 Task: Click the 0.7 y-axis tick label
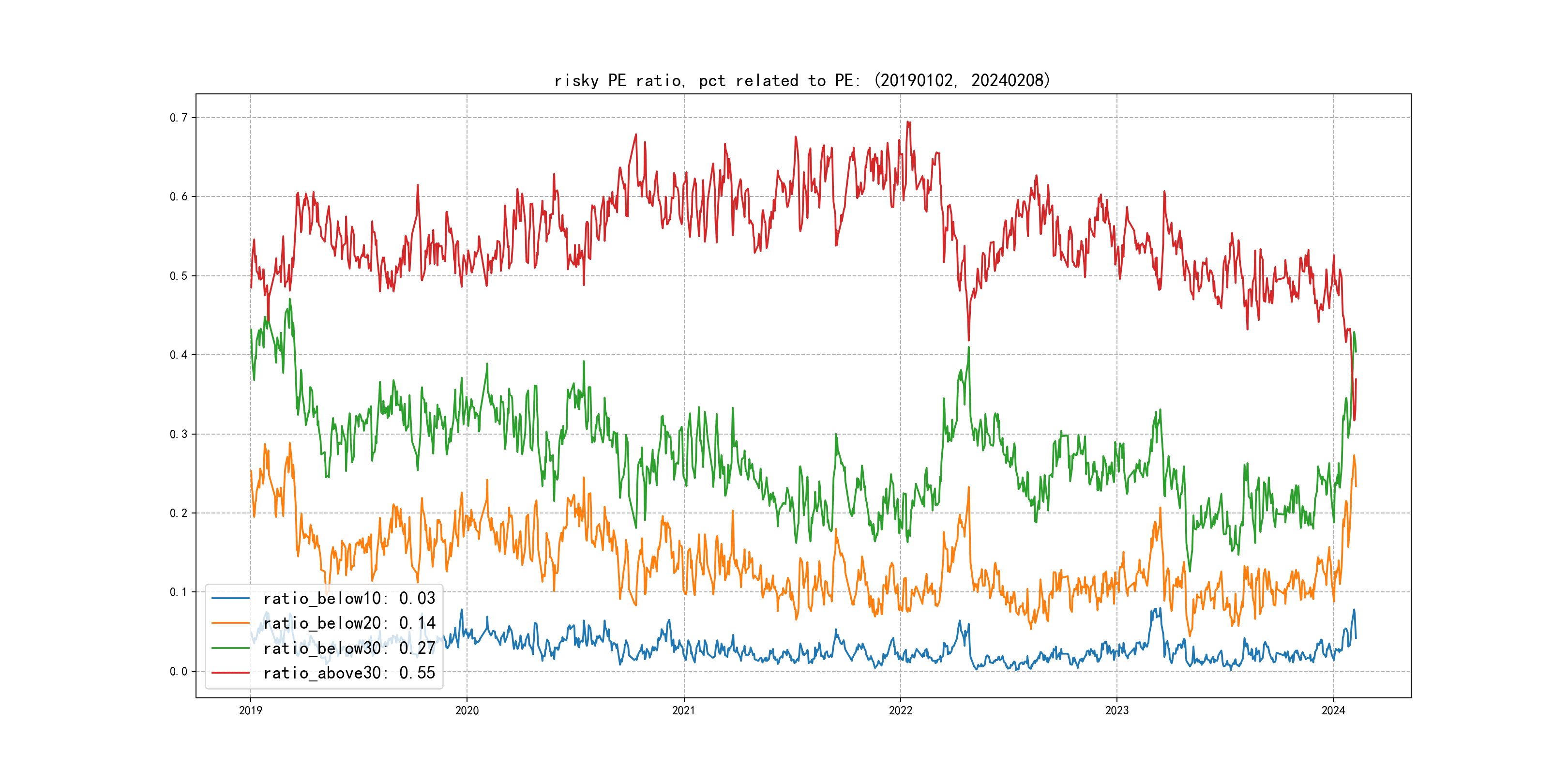pyautogui.click(x=179, y=118)
